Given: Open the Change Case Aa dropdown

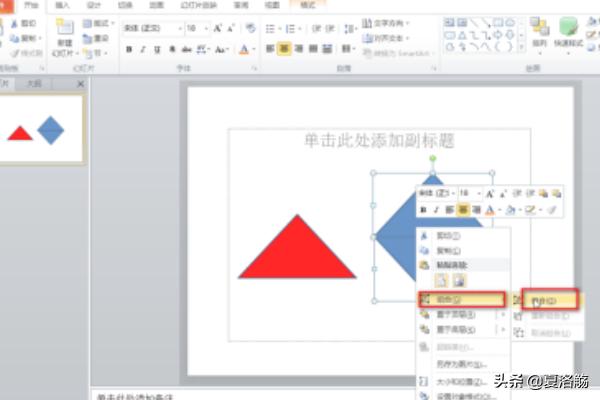Looking at the screenshot, I should pos(222,49).
